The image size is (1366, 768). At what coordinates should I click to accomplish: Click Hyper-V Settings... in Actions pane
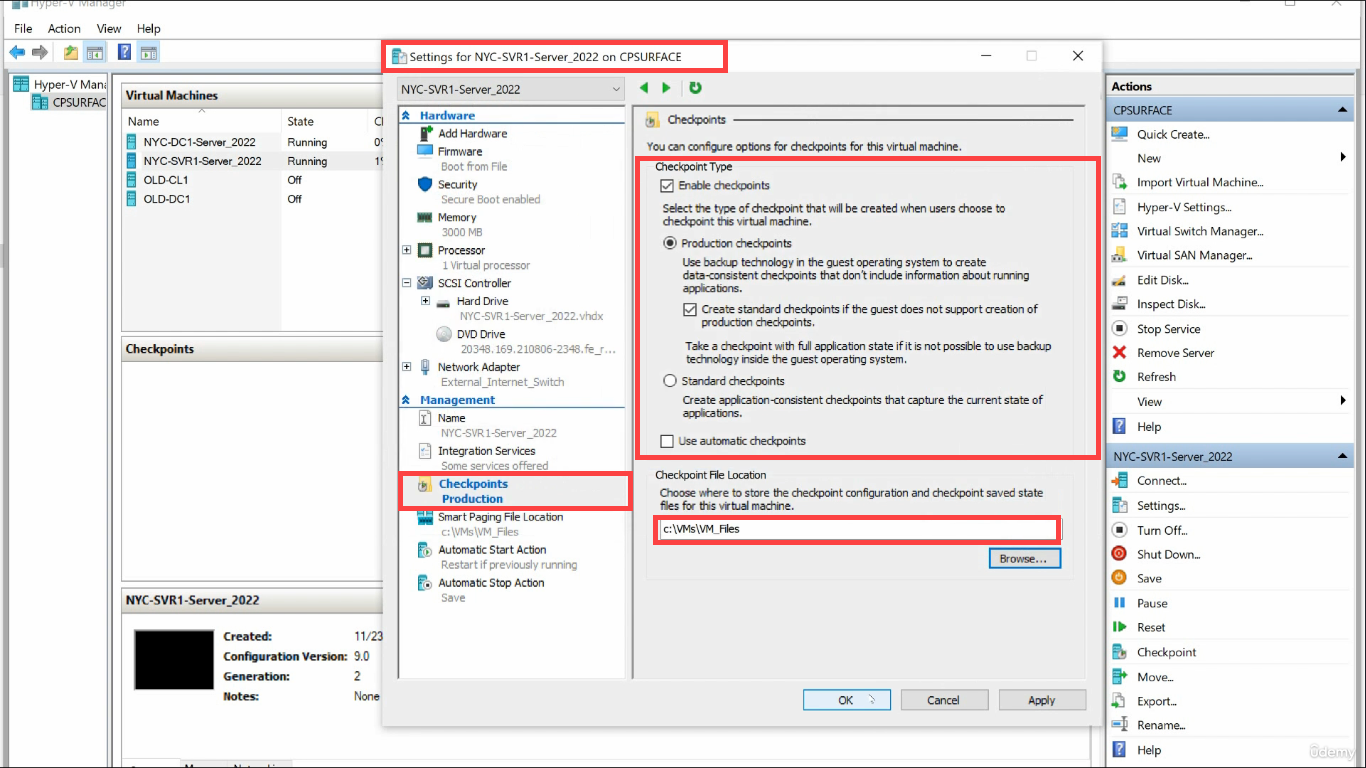click(x=1184, y=207)
